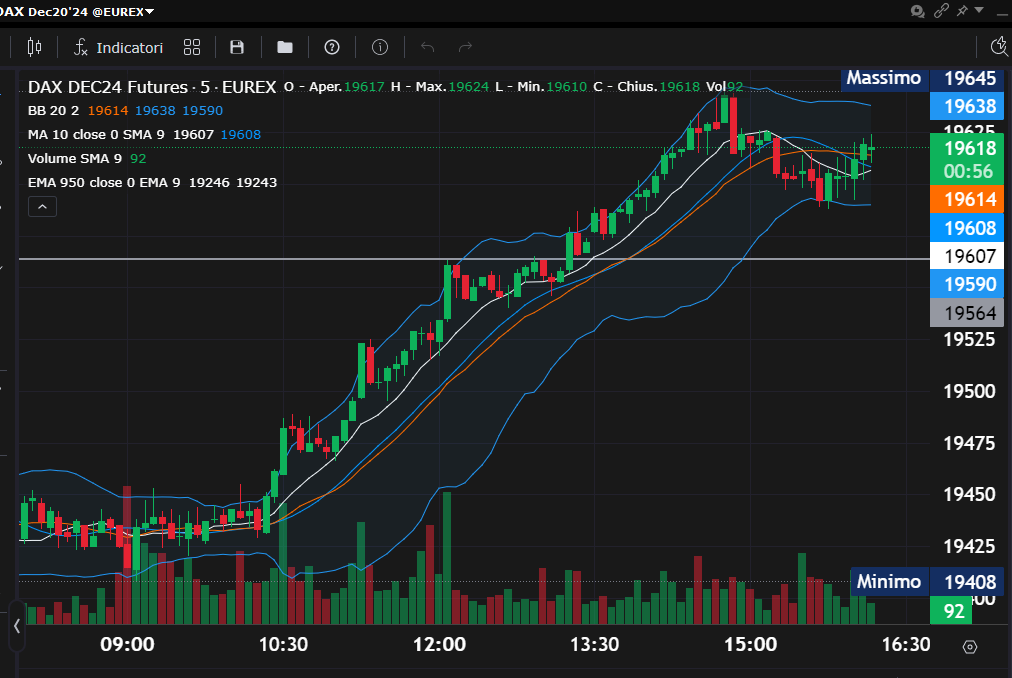
Task: Redo the last chart action
Action: (465, 47)
